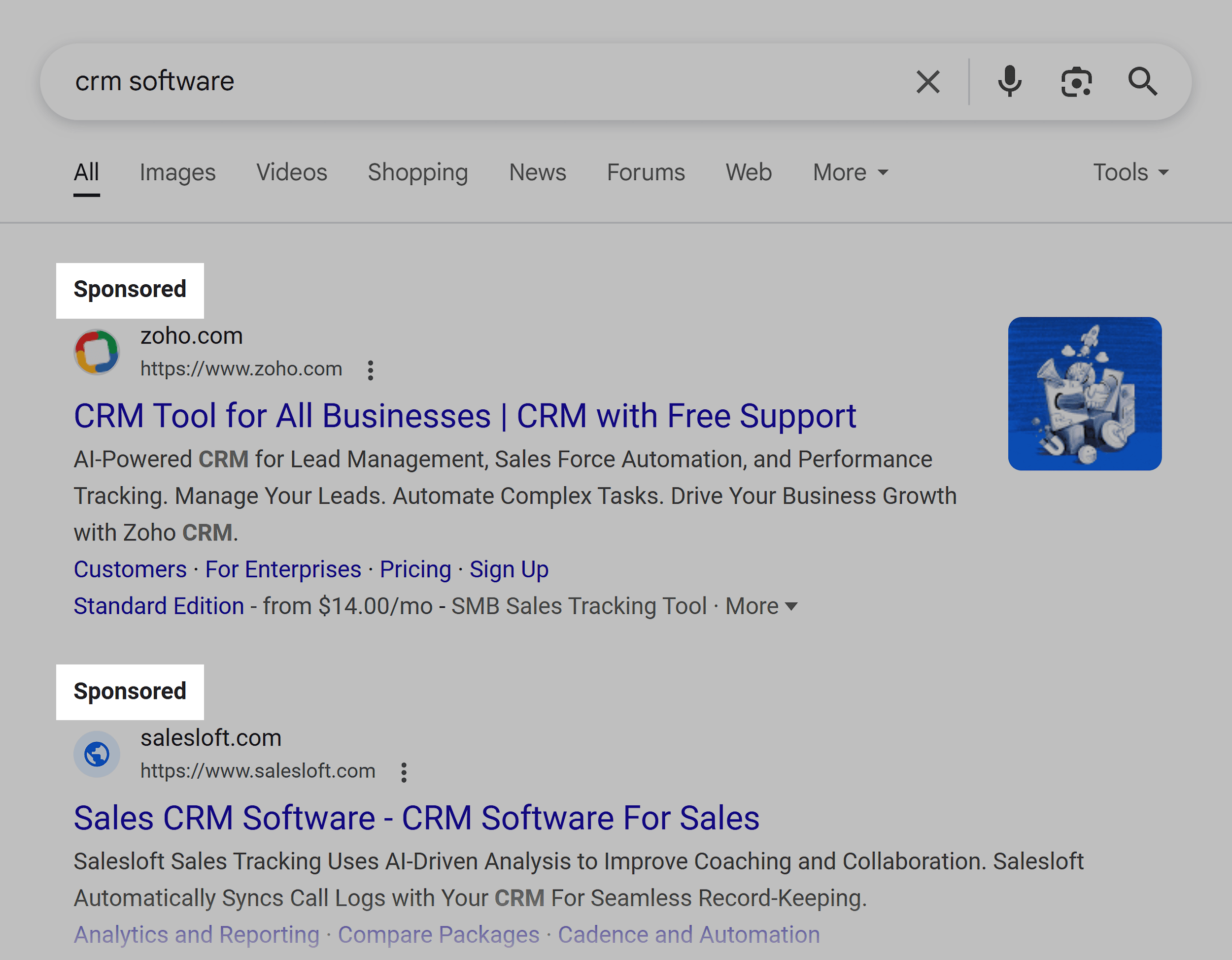Open the Tools dropdown
1232x960 pixels.
coord(1130,172)
